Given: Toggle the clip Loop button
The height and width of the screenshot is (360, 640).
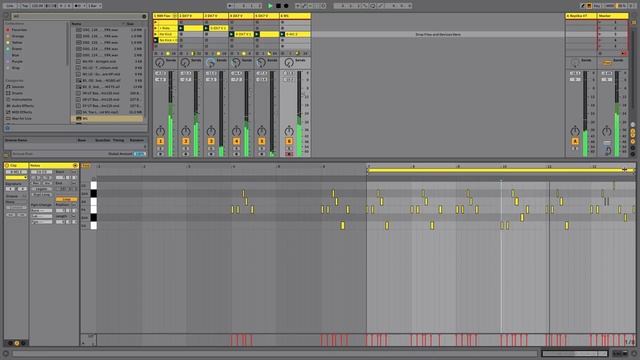Looking at the screenshot, I should pos(66,199).
